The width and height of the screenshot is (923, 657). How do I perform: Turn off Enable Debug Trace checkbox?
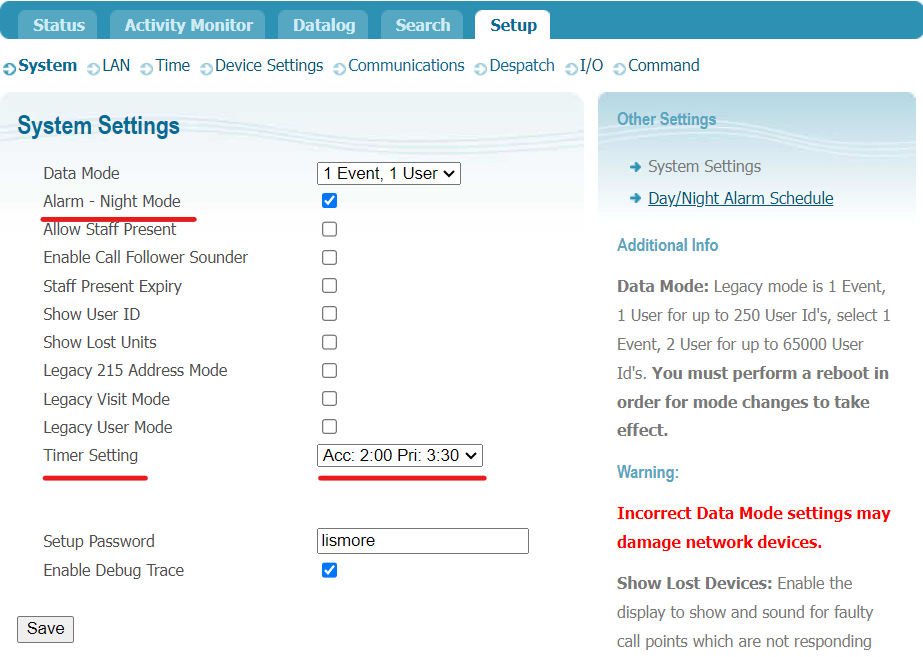[329, 570]
